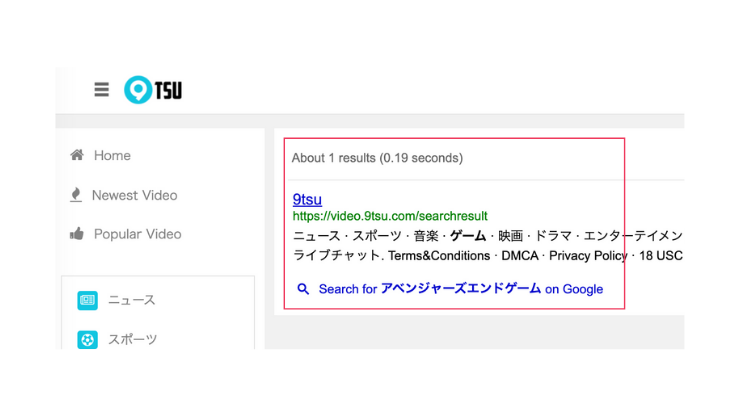The image size is (740, 416).
Task: Choose the スポーツ category label
Action: (x=132, y=339)
